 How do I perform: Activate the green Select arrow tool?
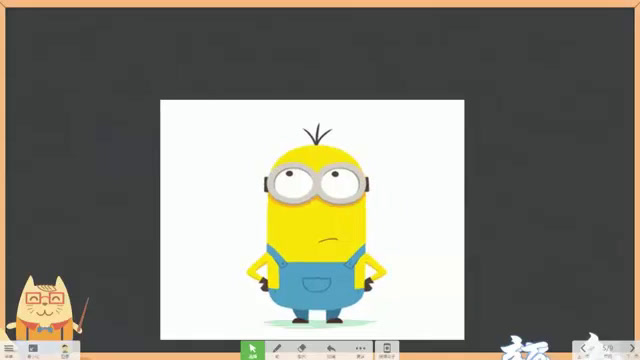click(x=252, y=350)
